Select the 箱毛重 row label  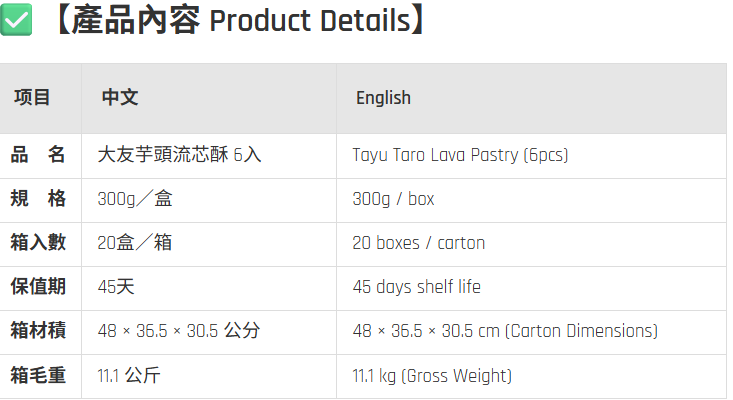38,375
